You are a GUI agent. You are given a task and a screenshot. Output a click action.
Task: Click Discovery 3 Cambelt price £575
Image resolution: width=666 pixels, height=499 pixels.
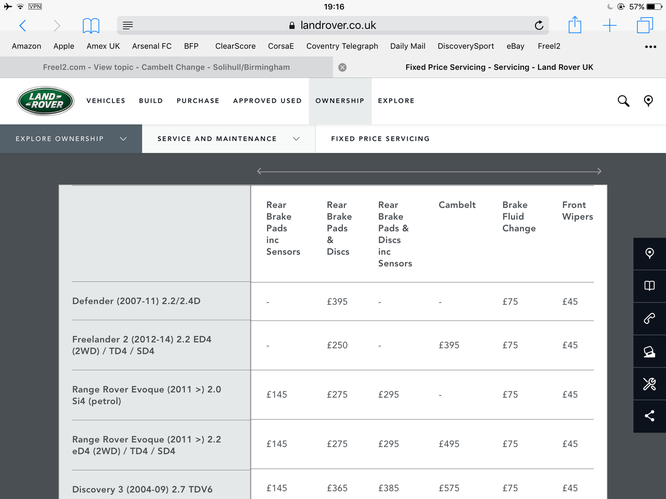(449, 488)
